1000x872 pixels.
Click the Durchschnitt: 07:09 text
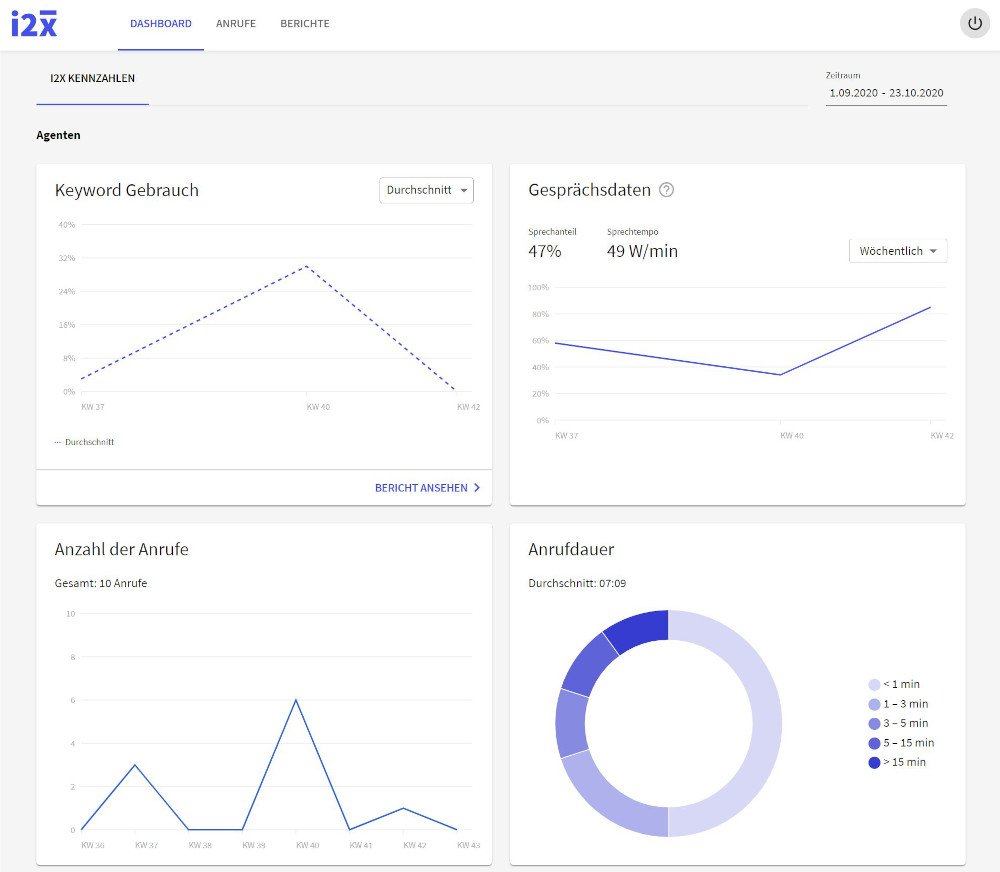577,583
